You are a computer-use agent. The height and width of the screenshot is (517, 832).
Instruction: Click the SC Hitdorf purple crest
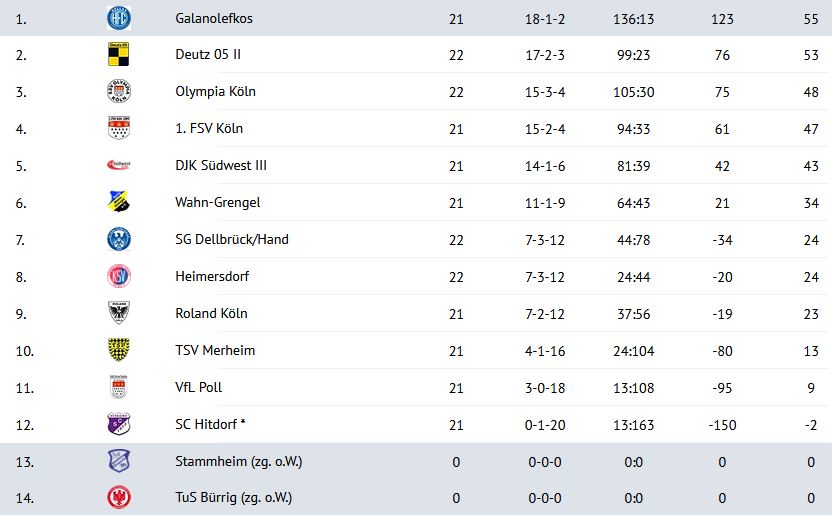pos(119,424)
